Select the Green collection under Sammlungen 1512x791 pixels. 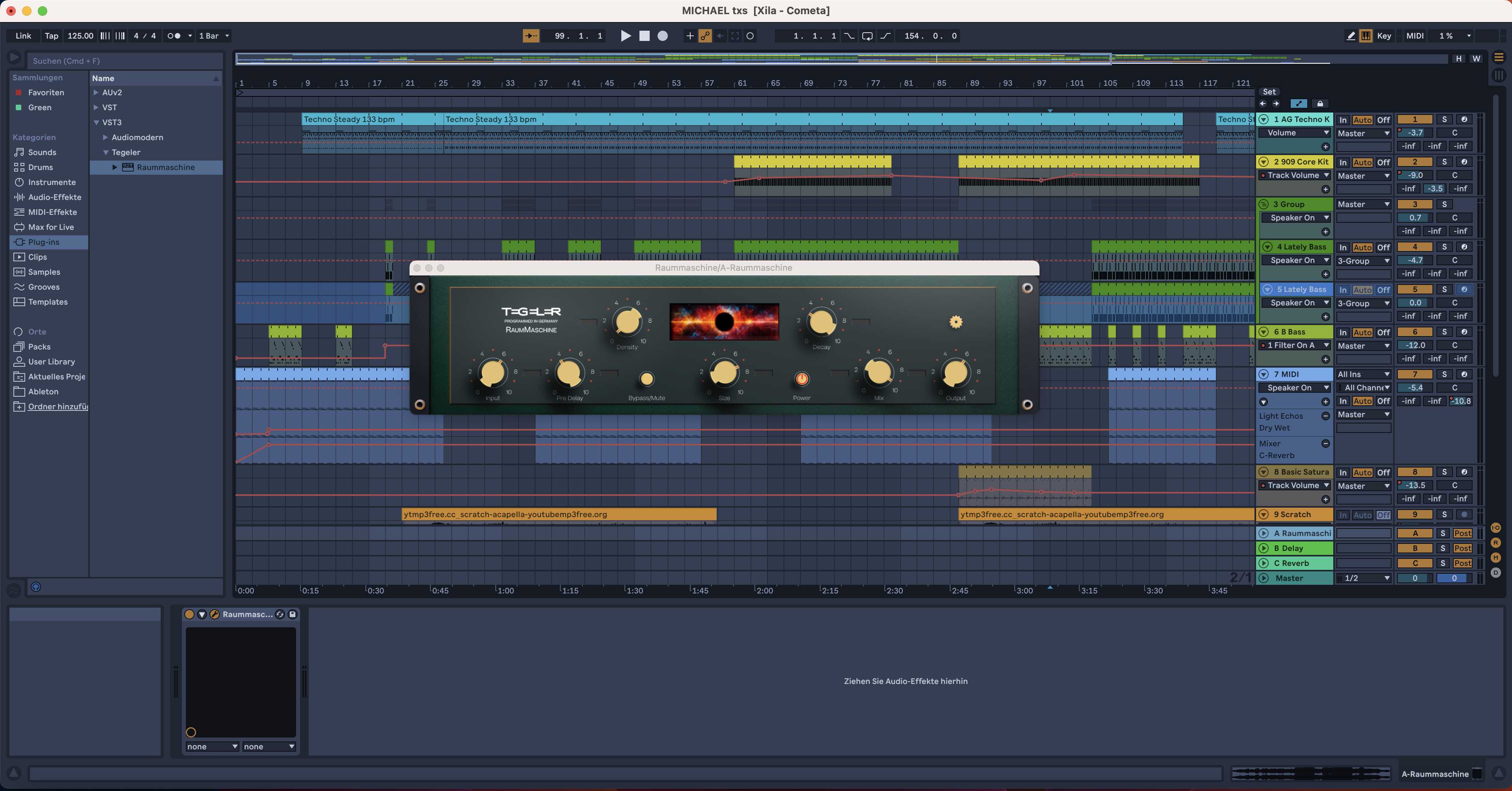pyautogui.click(x=40, y=107)
